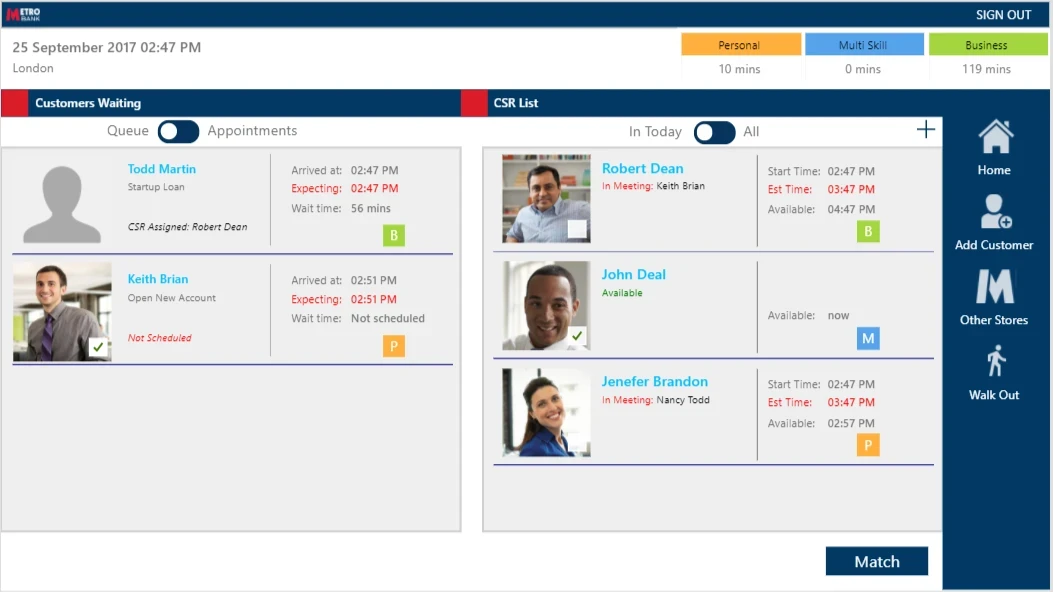
Task: Open the Personal availability tab
Action: (x=741, y=44)
